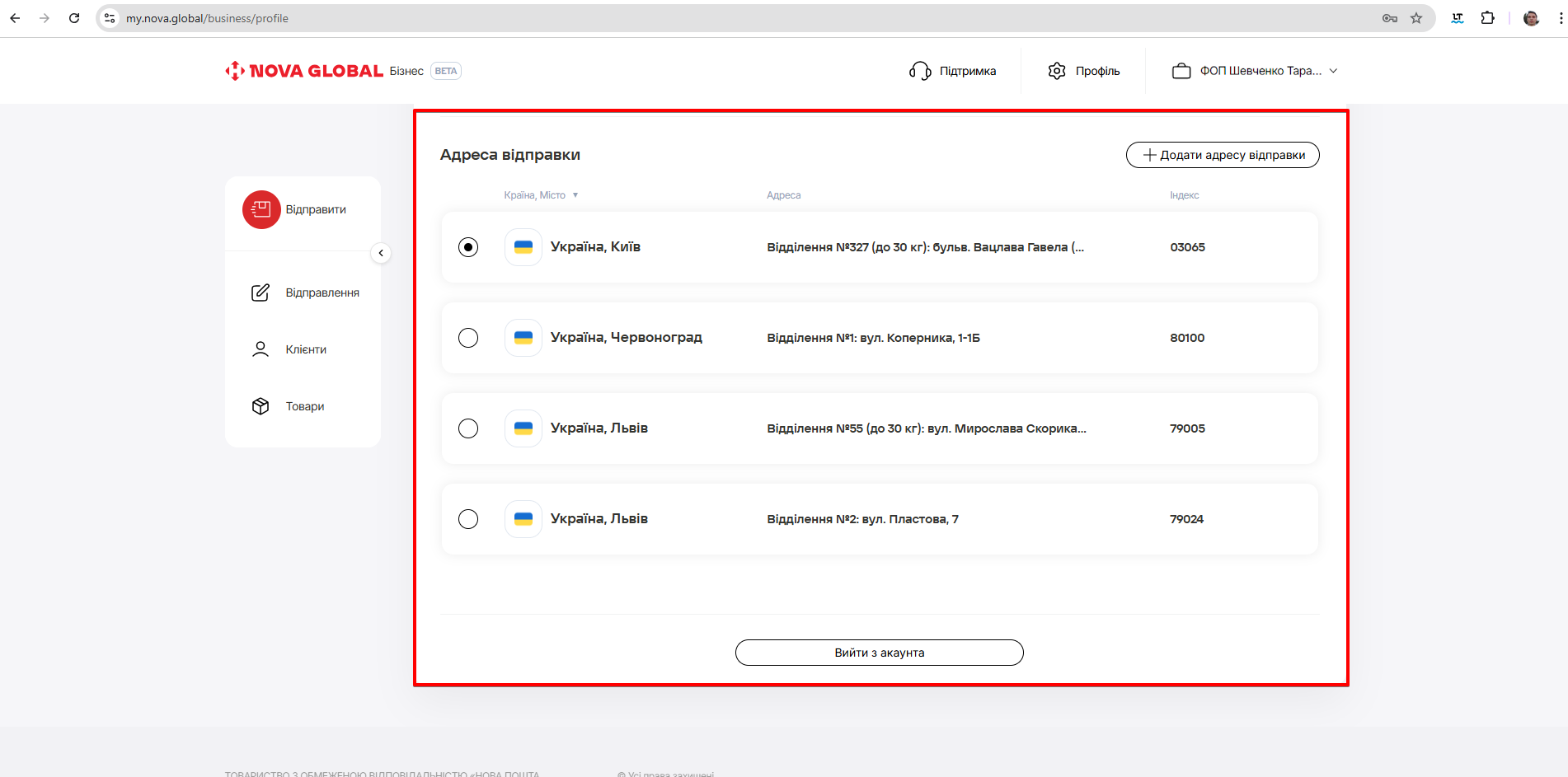1568x777 pixels.
Task: Click the Профіль gear icon
Action: [x=1057, y=71]
